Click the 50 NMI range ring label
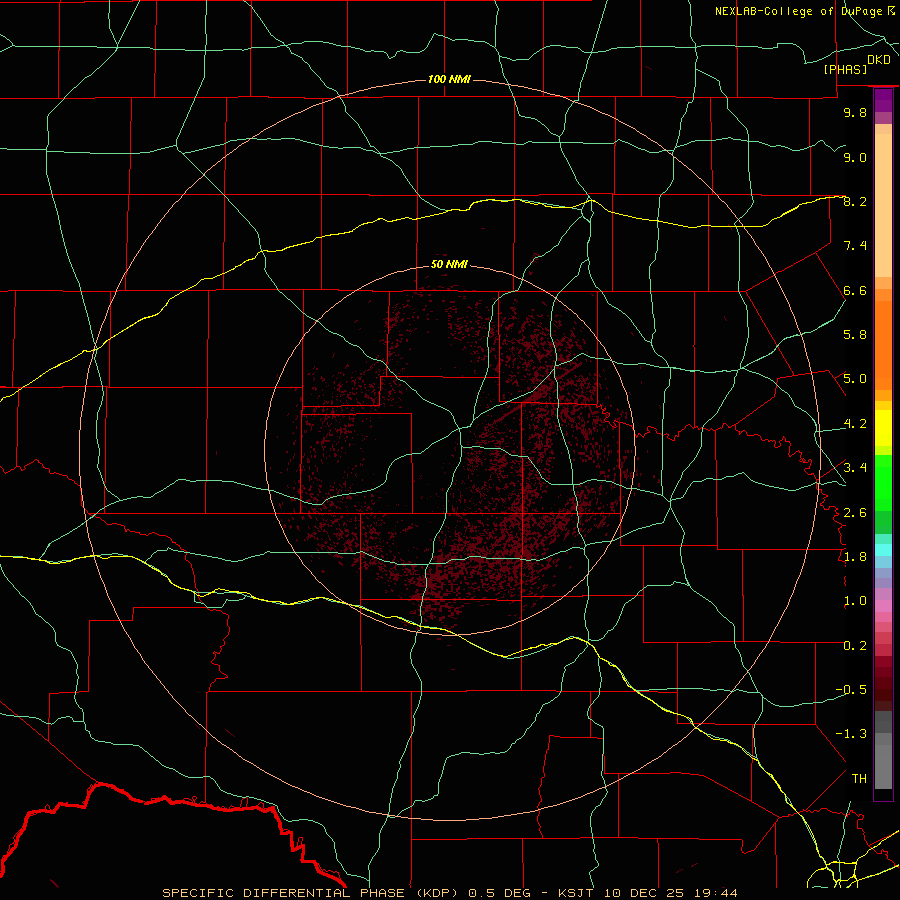 [x=449, y=264]
